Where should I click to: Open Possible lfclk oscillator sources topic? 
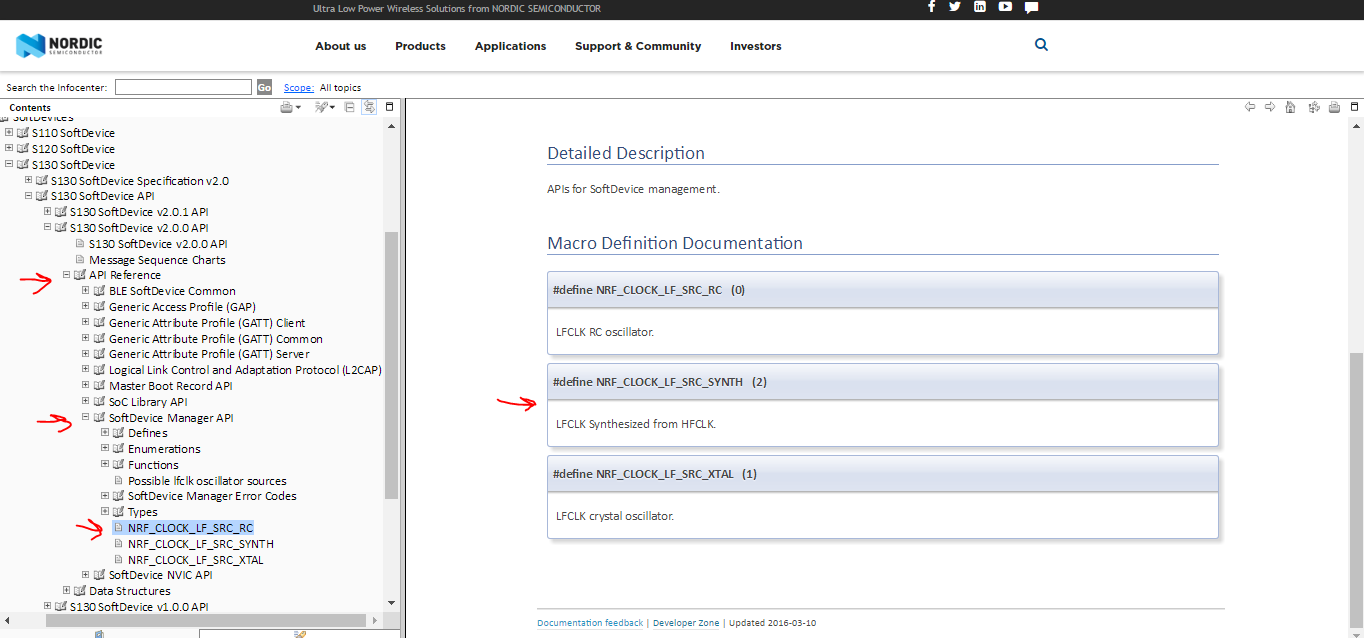pos(207,481)
